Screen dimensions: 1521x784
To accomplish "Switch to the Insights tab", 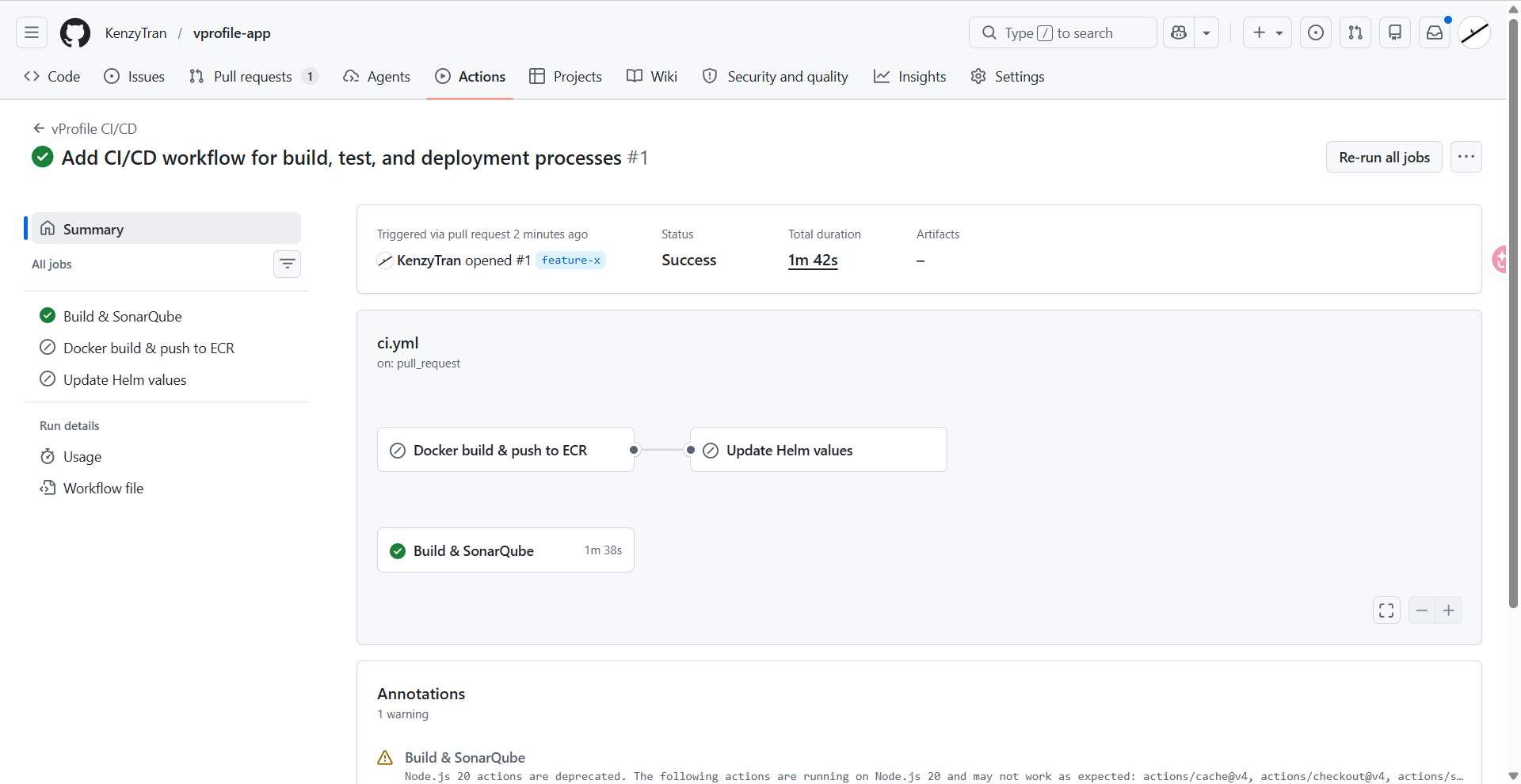I will pos(909,77).
